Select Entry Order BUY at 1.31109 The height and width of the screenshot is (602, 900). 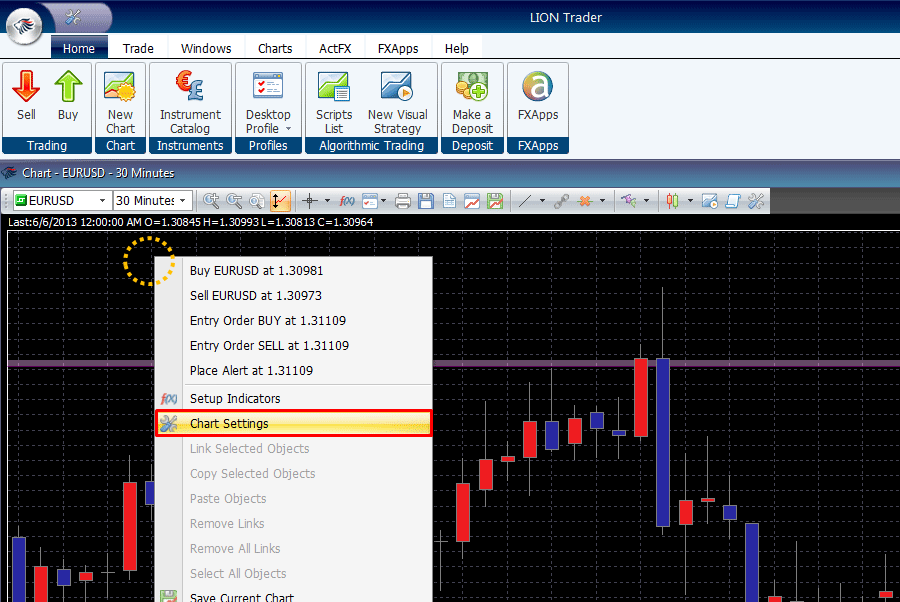[x=294, y=320]
